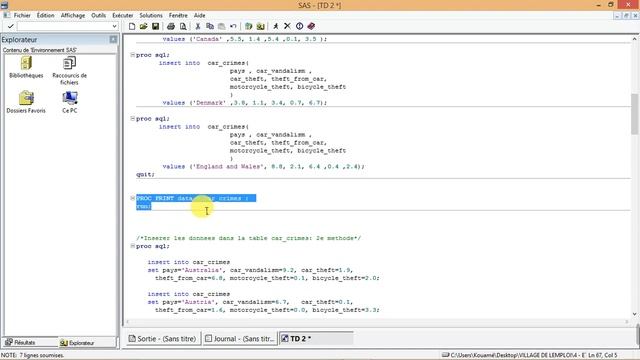Run the program with running-man icon

276,26
